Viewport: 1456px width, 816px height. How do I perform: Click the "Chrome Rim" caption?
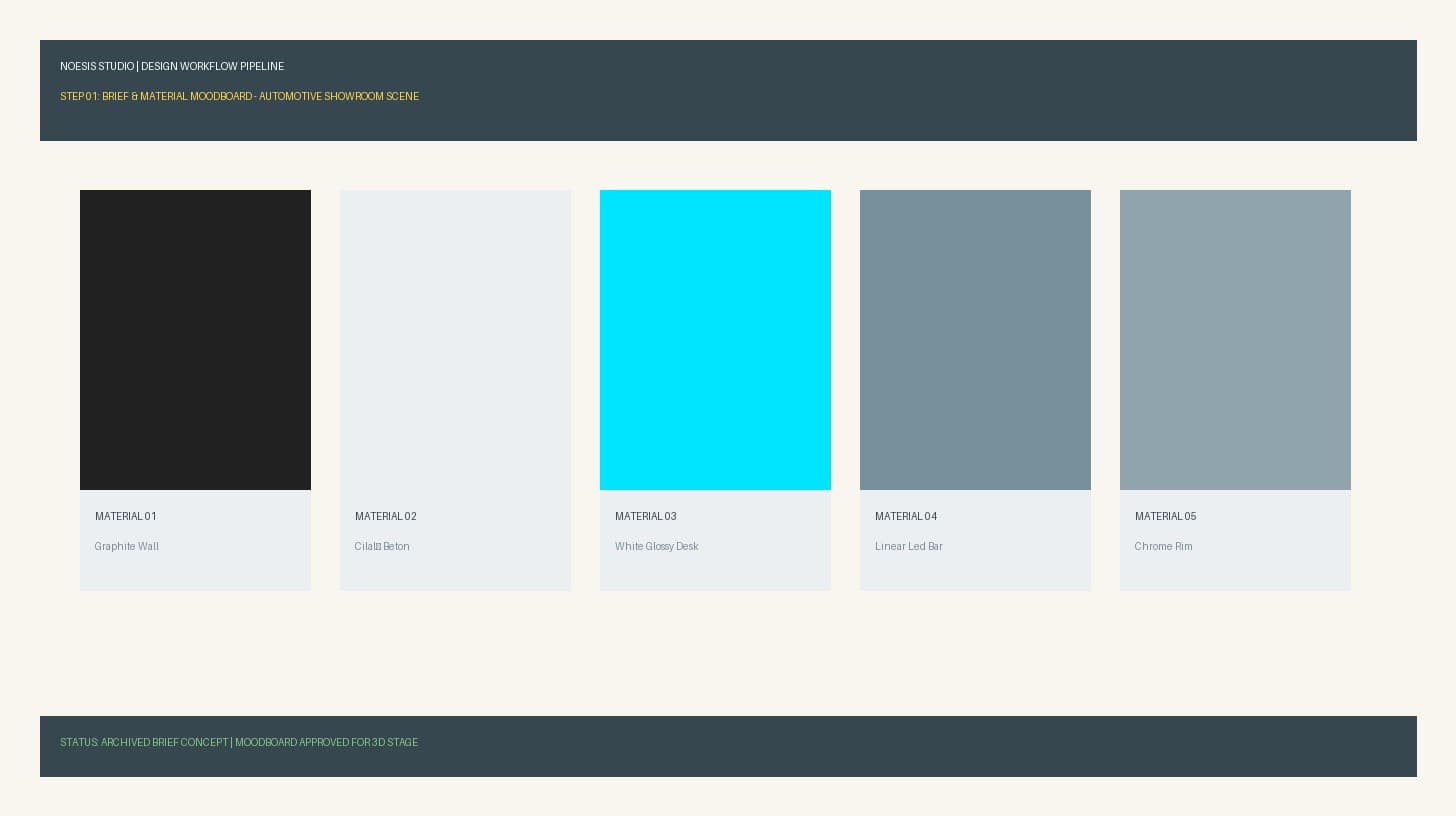pyautogui.click(x=1164, y=546)
